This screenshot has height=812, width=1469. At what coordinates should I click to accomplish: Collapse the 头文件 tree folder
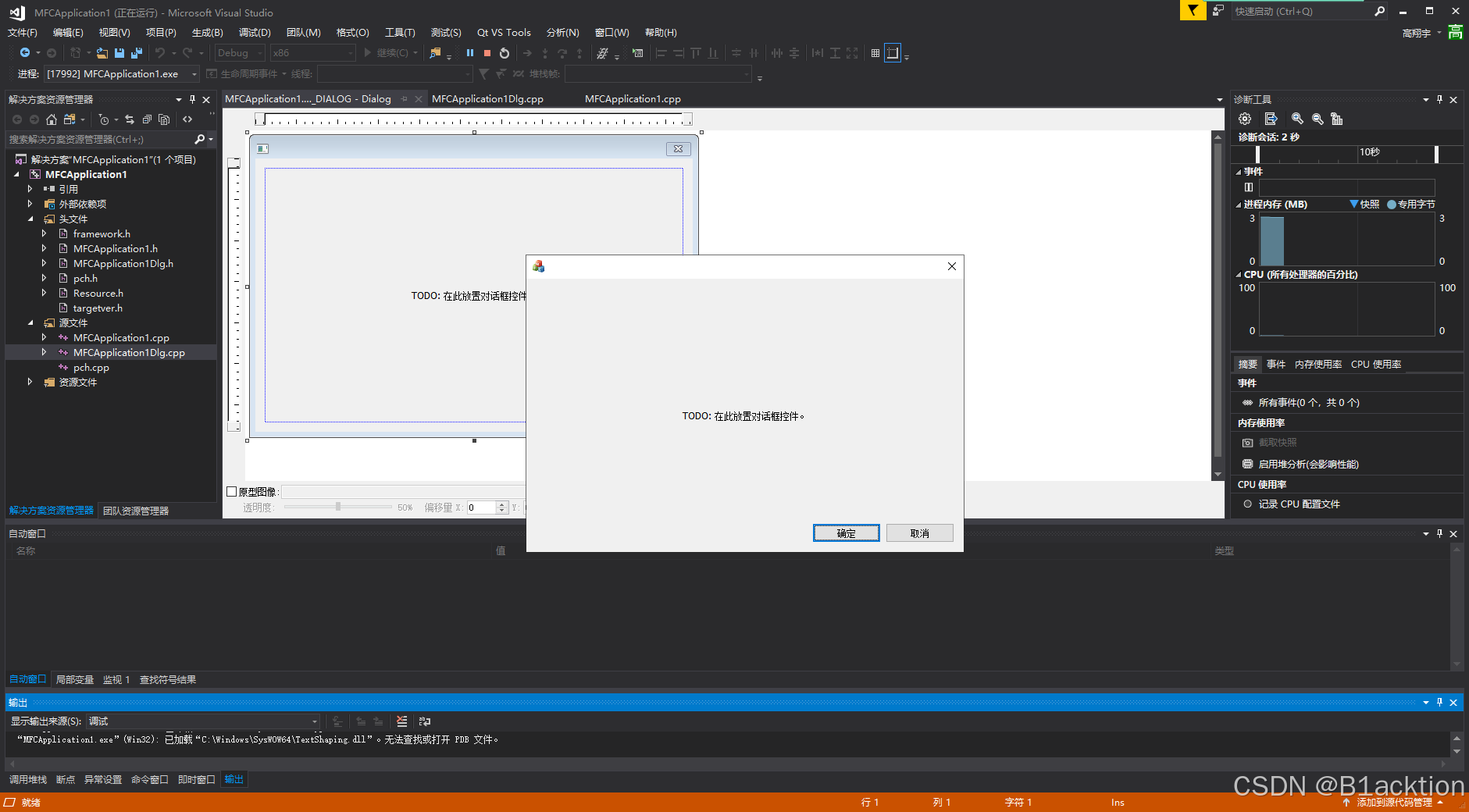pos(30,219)
